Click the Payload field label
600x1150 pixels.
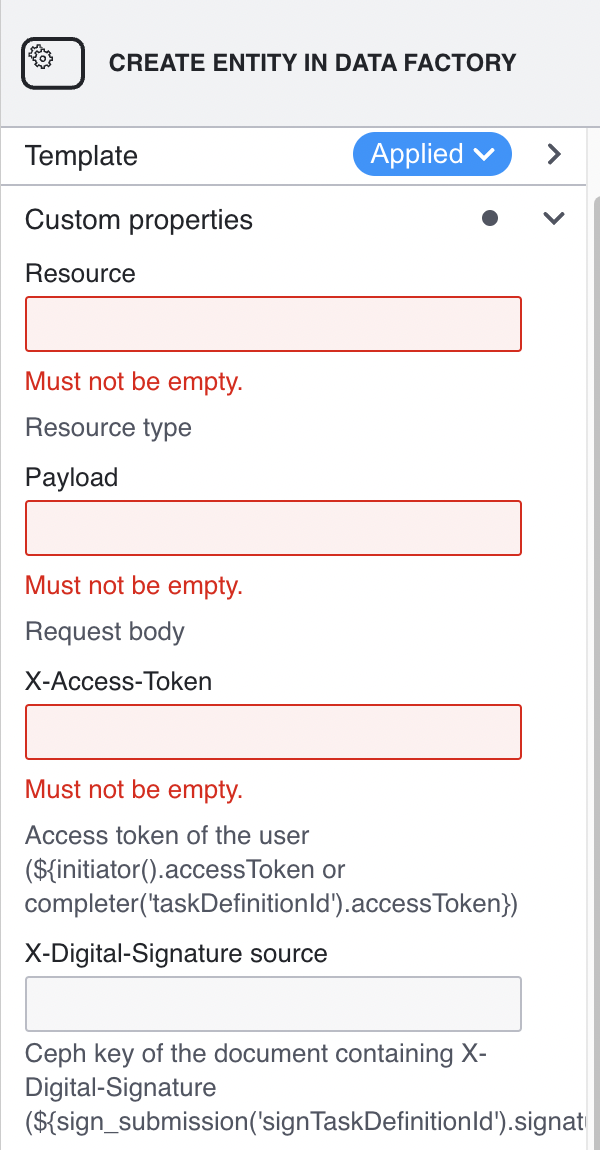tap(71, 477)
